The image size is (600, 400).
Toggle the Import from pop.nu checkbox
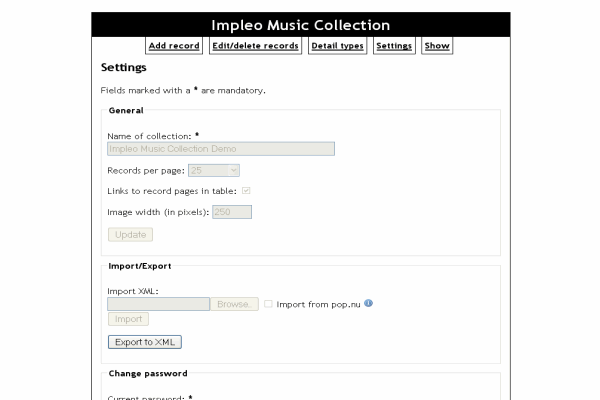[268, 304]
